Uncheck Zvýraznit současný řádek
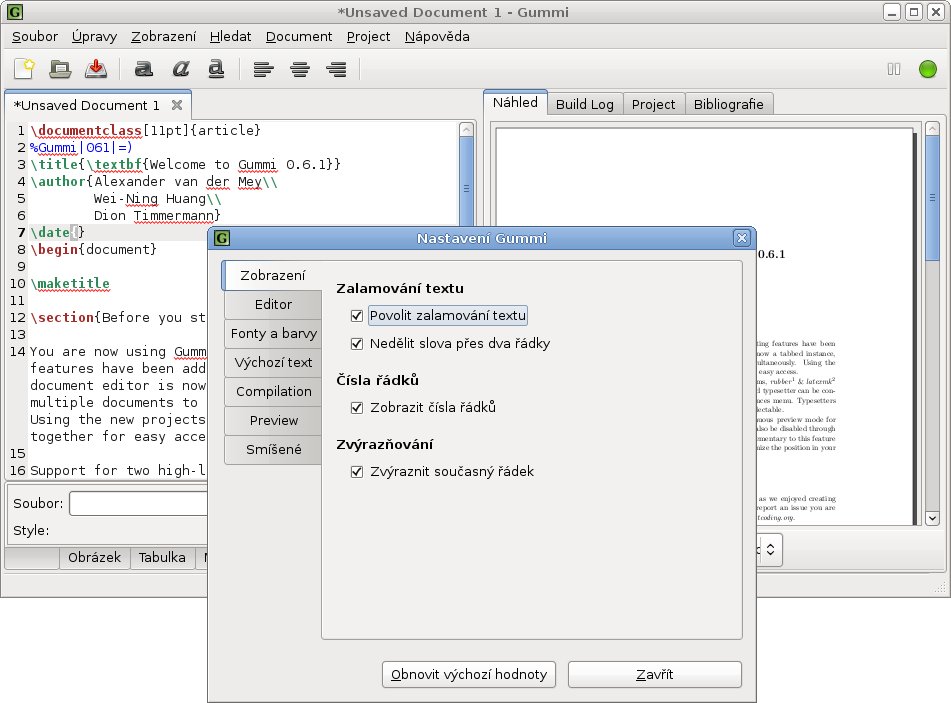This screenshot has height=703, width=951. pyautogui.click(x=357, y=471)
